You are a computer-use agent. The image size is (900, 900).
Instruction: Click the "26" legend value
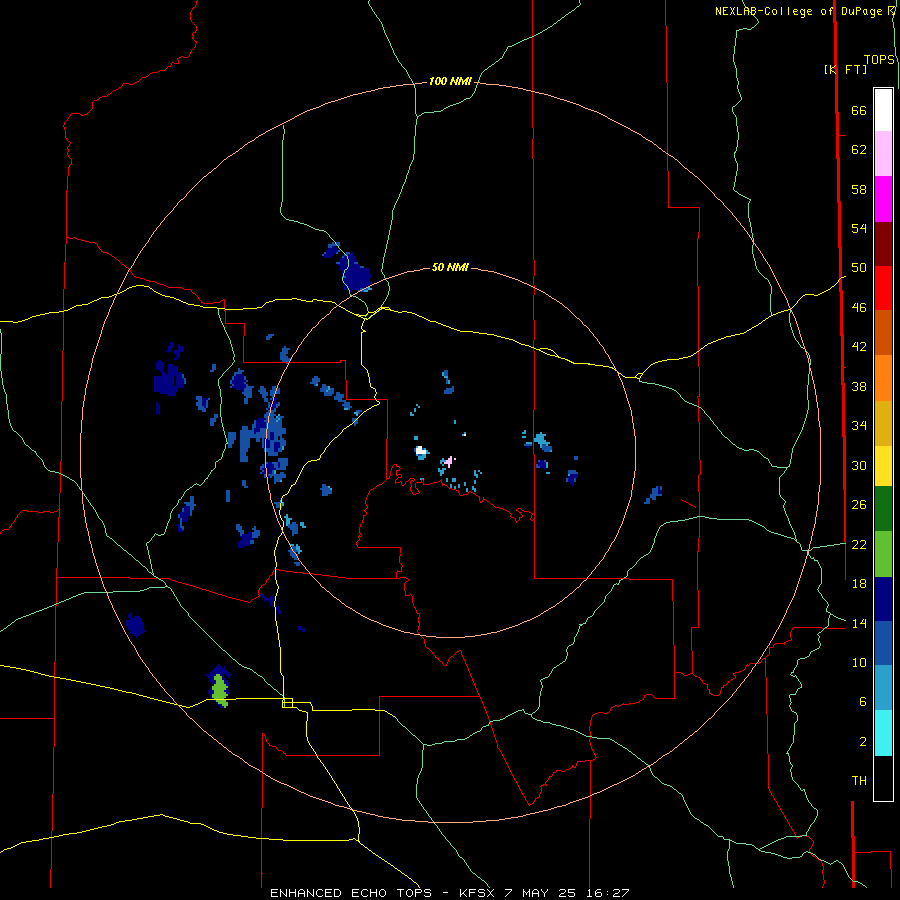859,505
